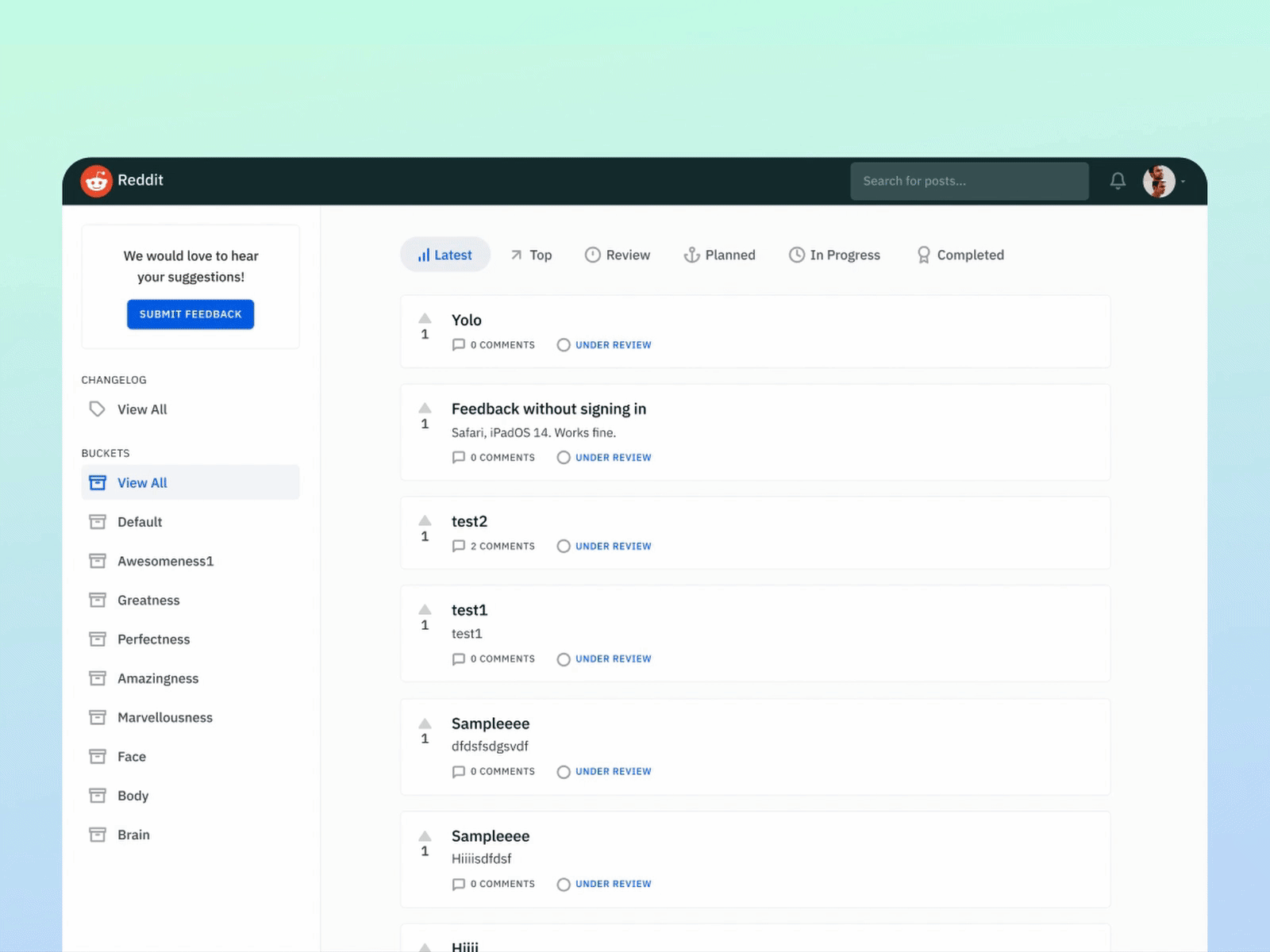Click the Default bucket archive icon

(97, 522)
